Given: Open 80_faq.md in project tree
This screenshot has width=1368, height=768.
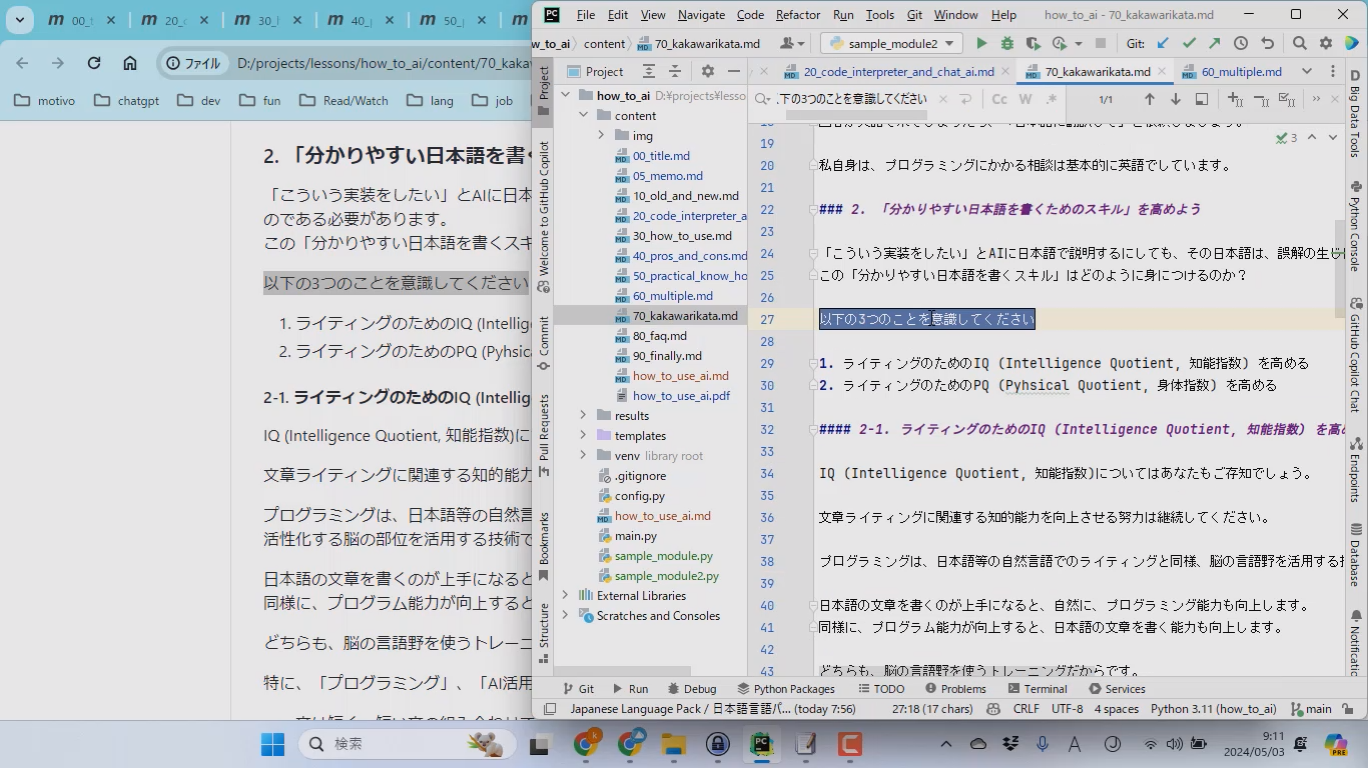Looking at the screenshot, I should coord(659,336).
